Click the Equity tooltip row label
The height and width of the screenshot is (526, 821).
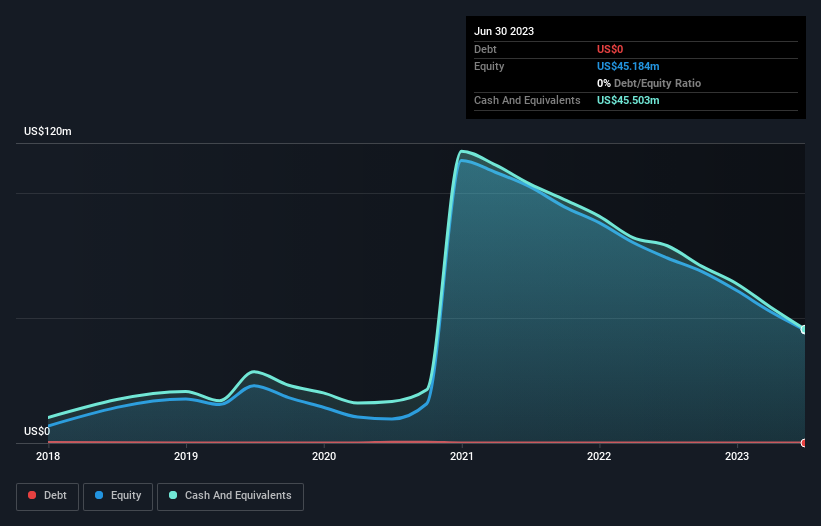pyautogui.click(x=489, y=66)
